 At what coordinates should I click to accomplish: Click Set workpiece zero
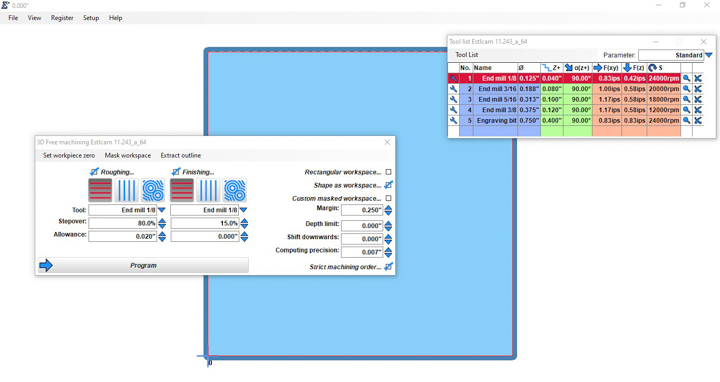69,155
